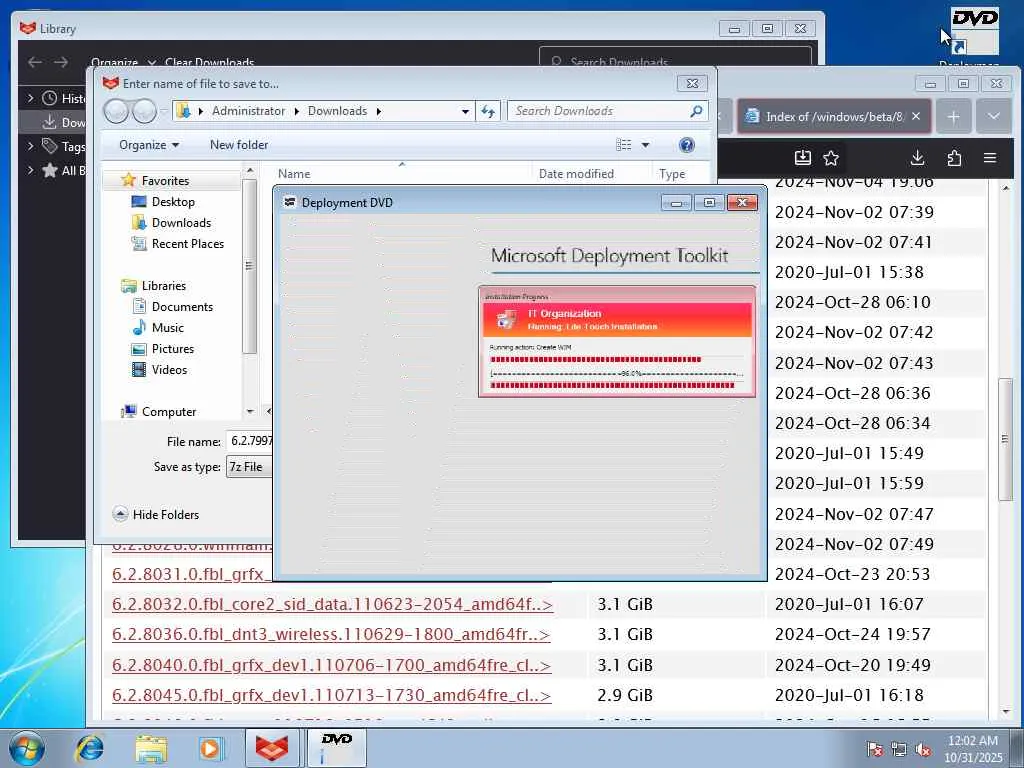Click the Create WIM red progress bar
The image size is (1024, 768).
click(595, 359)
